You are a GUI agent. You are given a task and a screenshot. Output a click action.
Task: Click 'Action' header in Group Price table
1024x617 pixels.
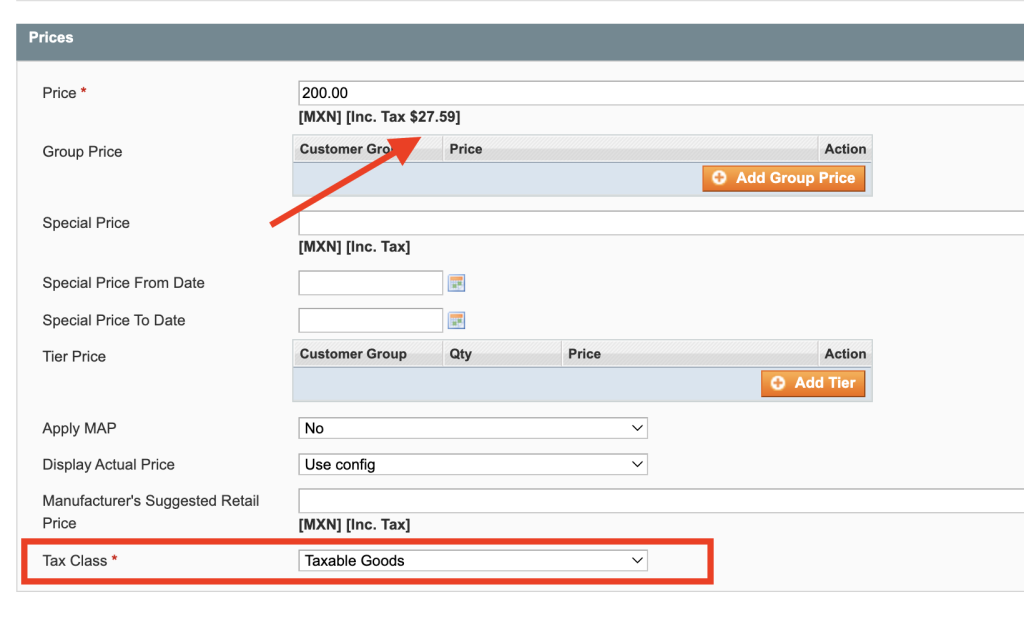[845, 149]
